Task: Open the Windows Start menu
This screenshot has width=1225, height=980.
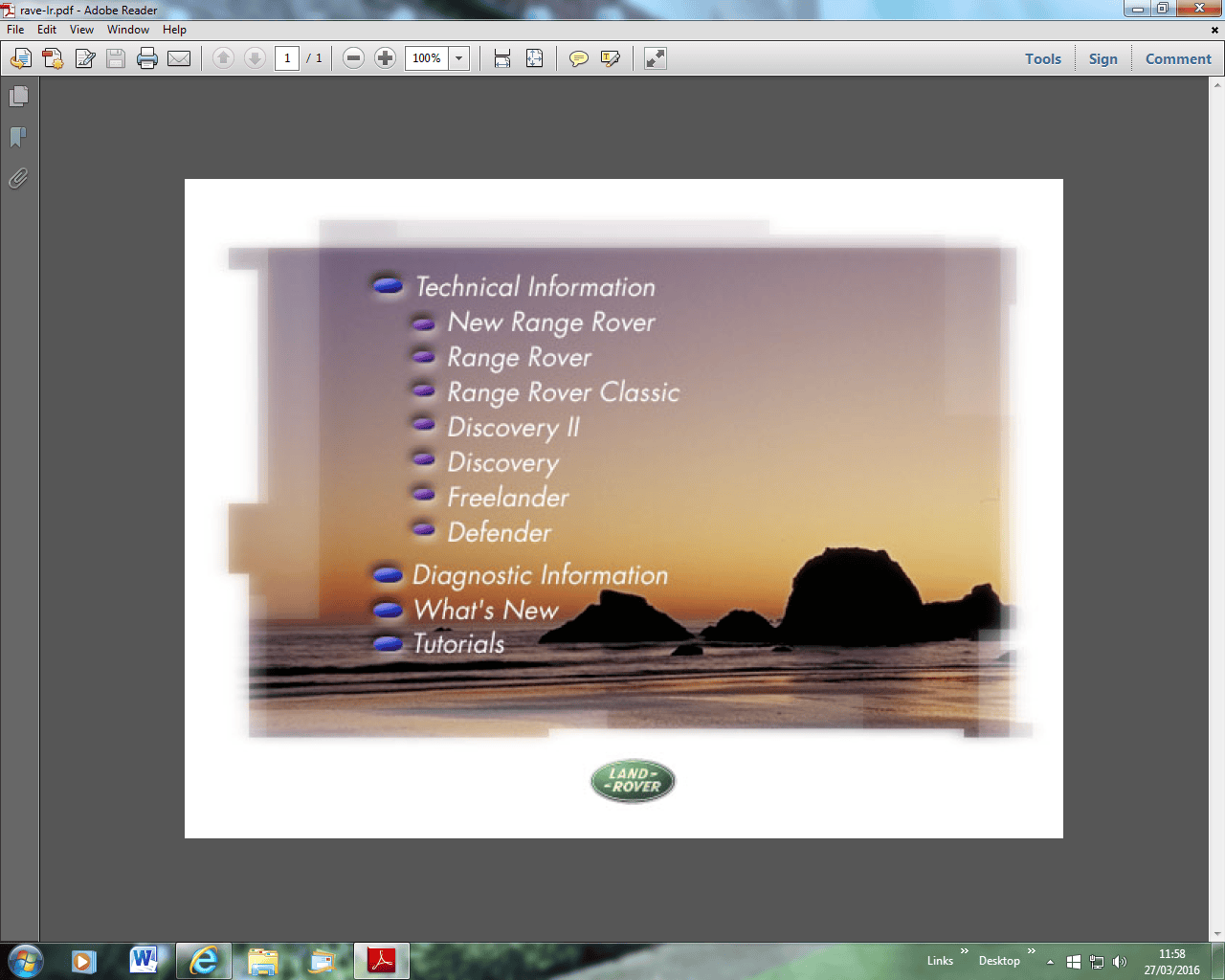Action: [26, 960]
